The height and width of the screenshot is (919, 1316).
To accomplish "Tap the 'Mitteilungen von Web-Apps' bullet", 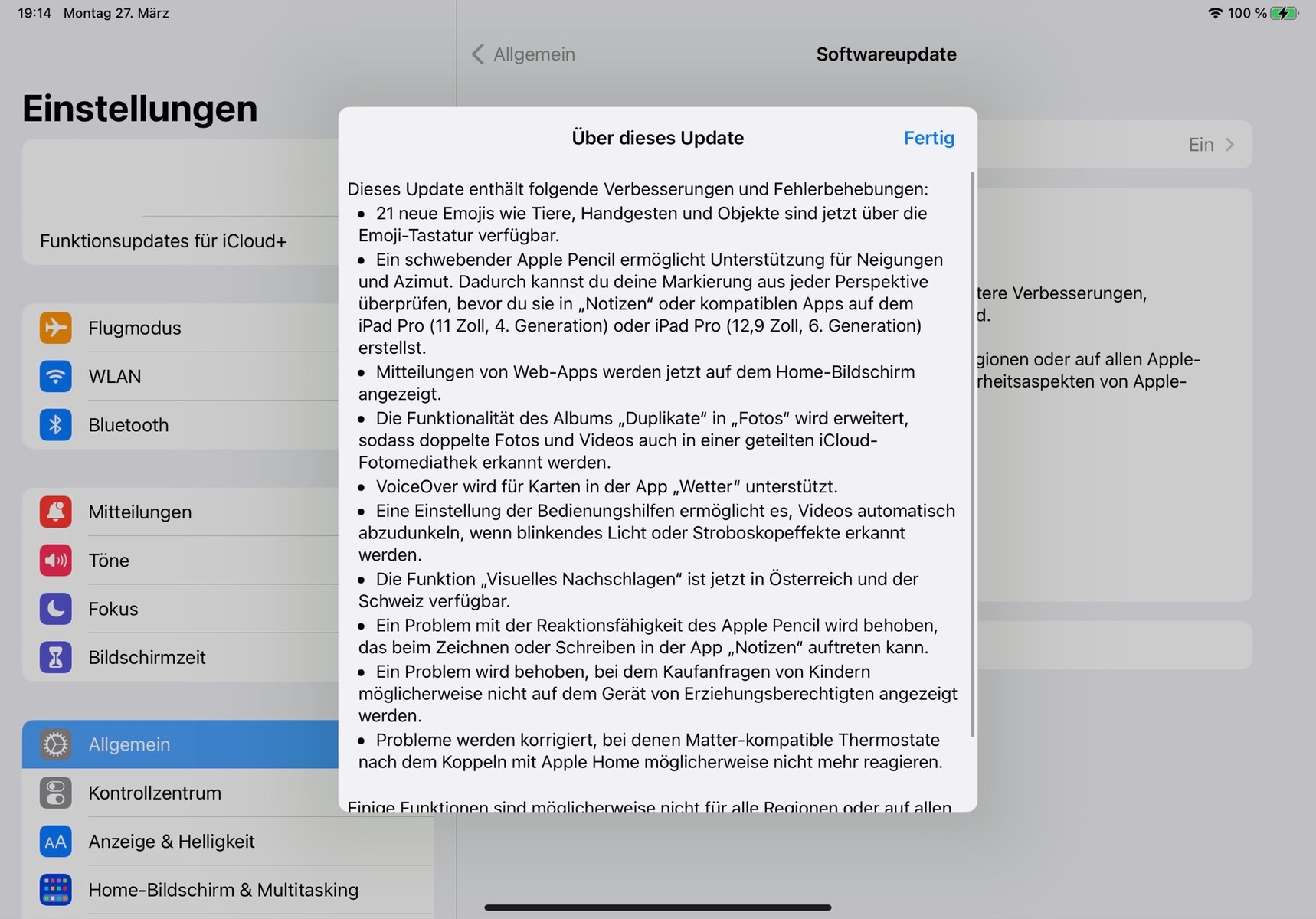I will [637, 383].
